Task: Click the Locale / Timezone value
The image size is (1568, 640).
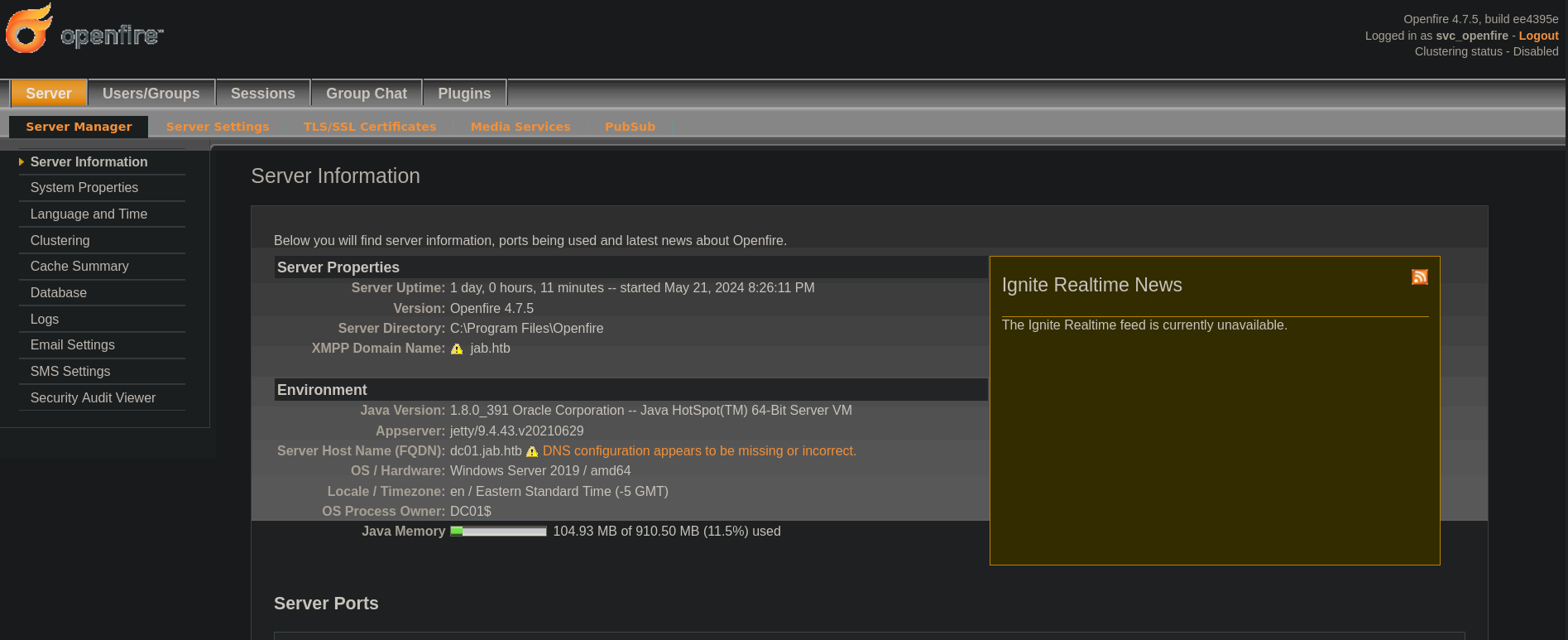Action: point(559,492)
